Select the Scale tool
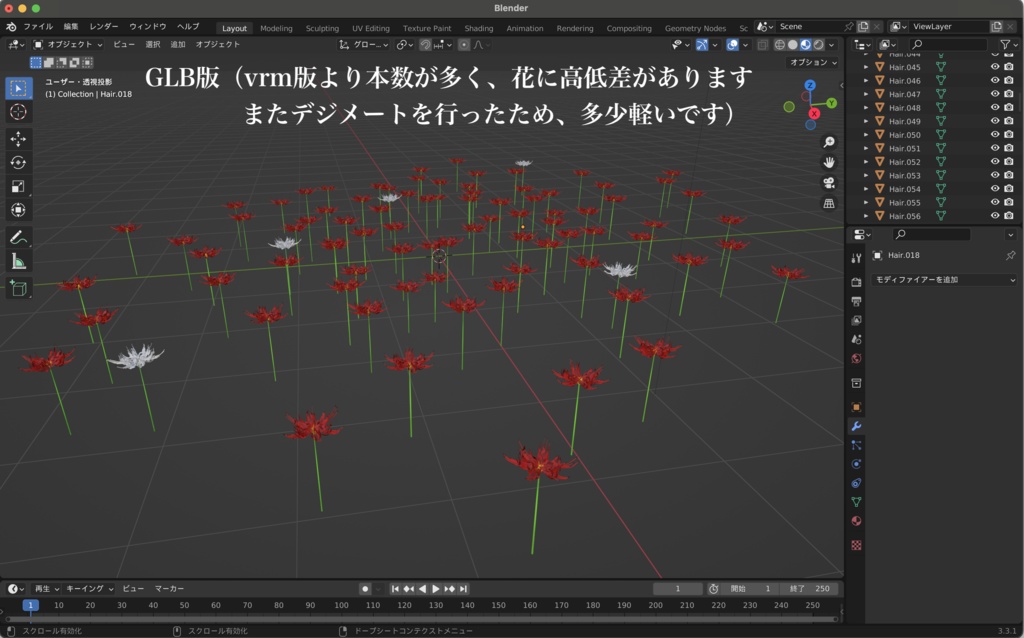Image resolution: width=1024 pixels, height=638 pixels. tap(18, 187)
